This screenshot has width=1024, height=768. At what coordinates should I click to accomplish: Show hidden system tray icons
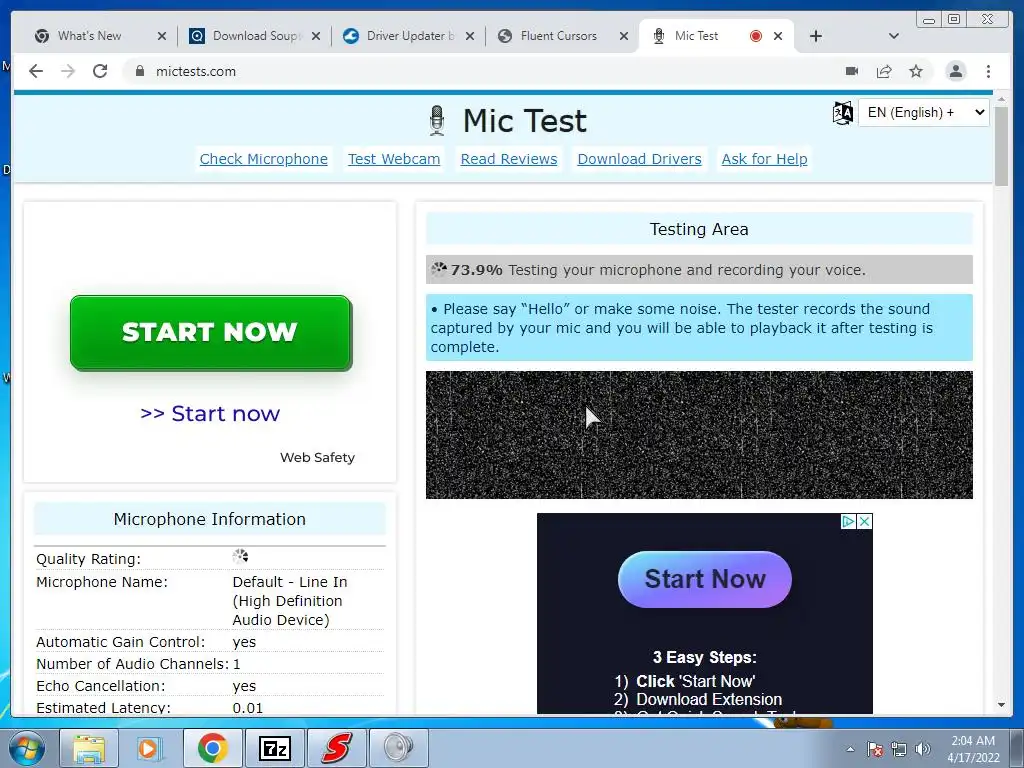(850, 749)
